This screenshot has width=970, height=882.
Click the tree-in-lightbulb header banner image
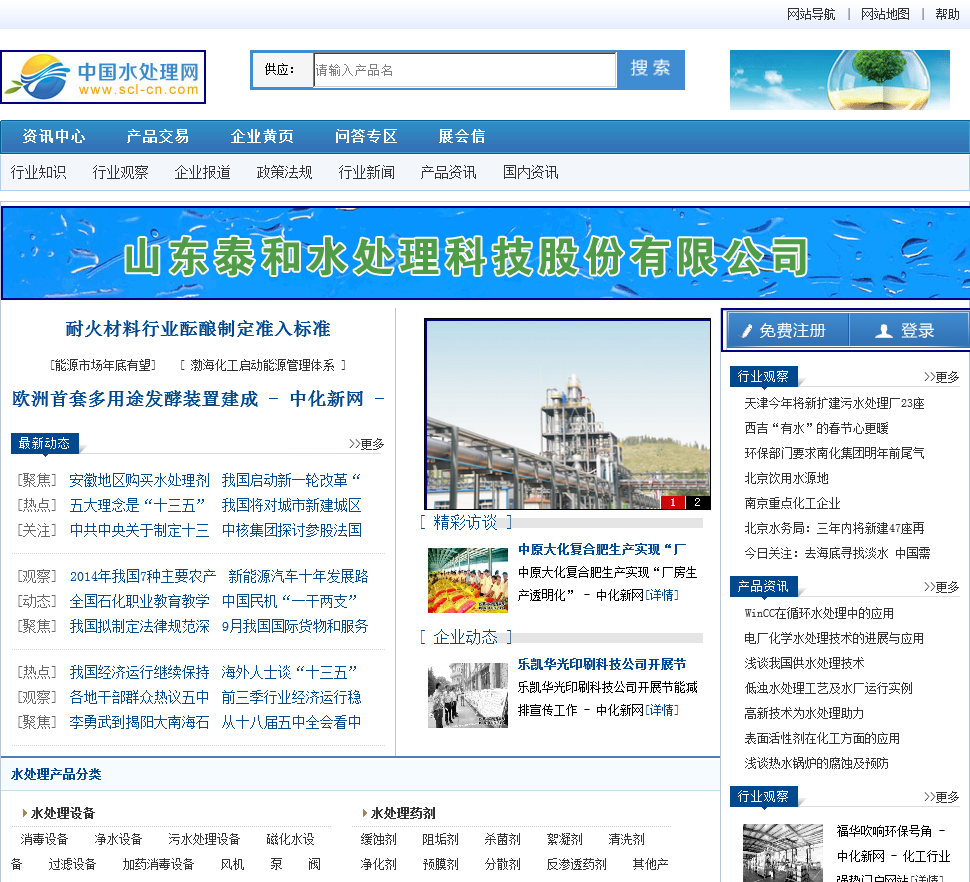839,80
